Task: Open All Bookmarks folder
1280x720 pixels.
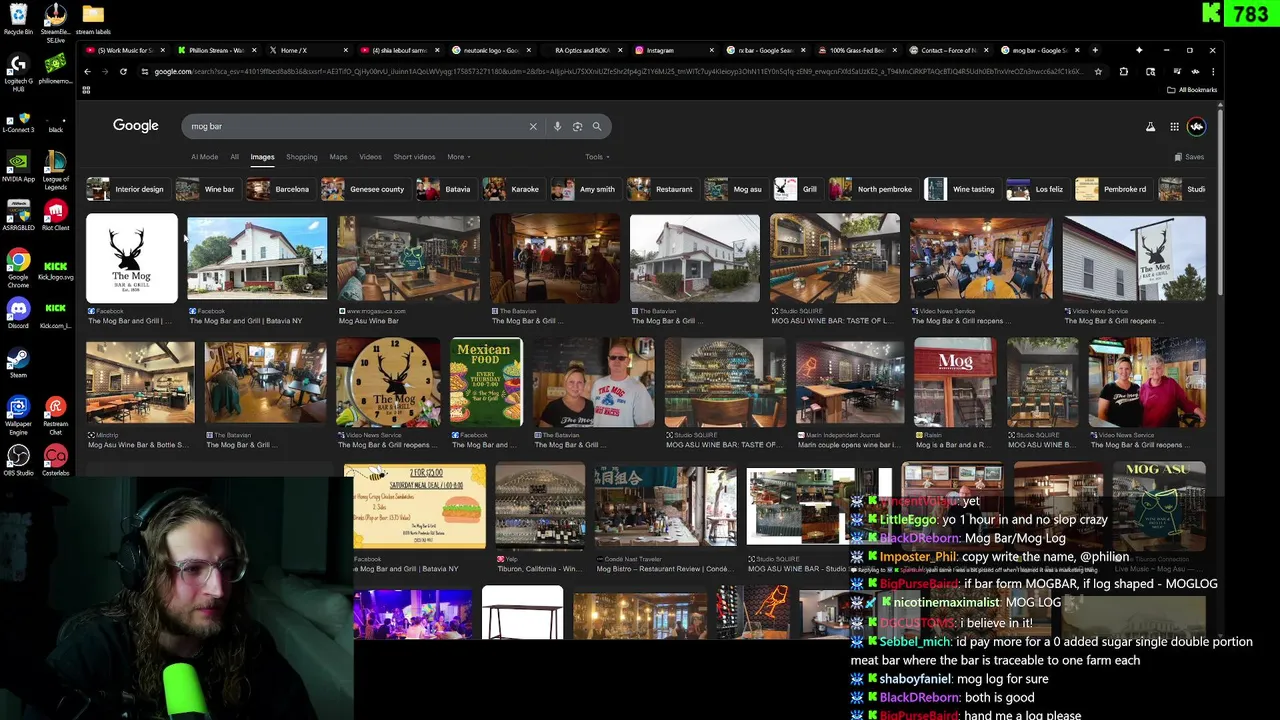Action: coord(1192,90)
